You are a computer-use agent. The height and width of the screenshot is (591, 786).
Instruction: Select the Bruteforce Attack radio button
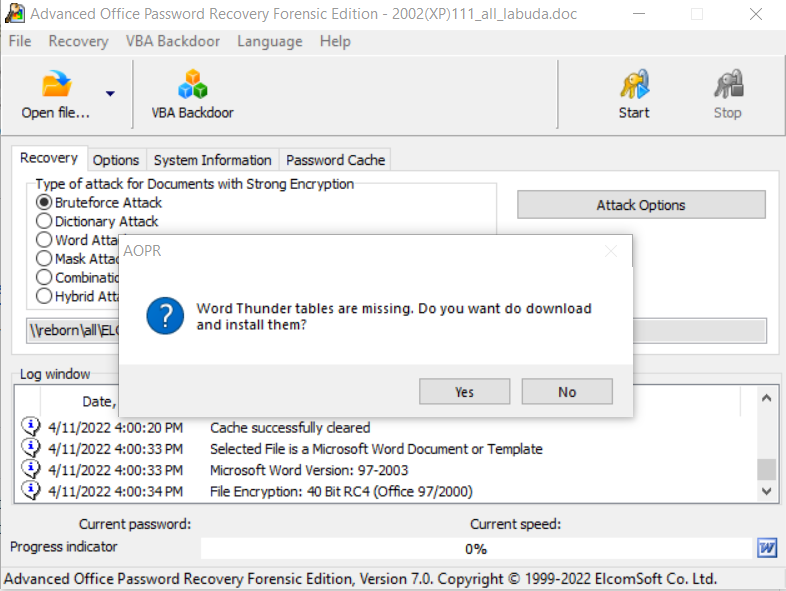pyautogui.click(x=44, y=202)
